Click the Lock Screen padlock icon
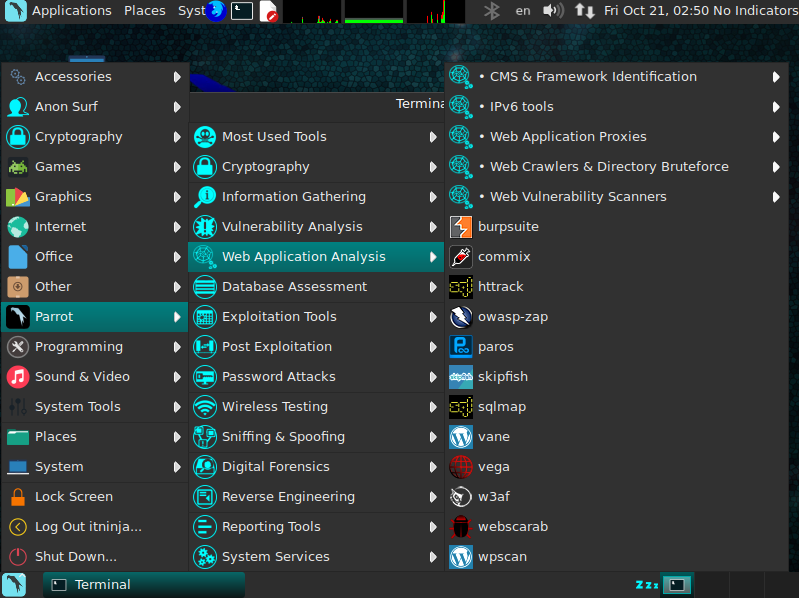Viewport: 799px width, 598px height. 18,497
